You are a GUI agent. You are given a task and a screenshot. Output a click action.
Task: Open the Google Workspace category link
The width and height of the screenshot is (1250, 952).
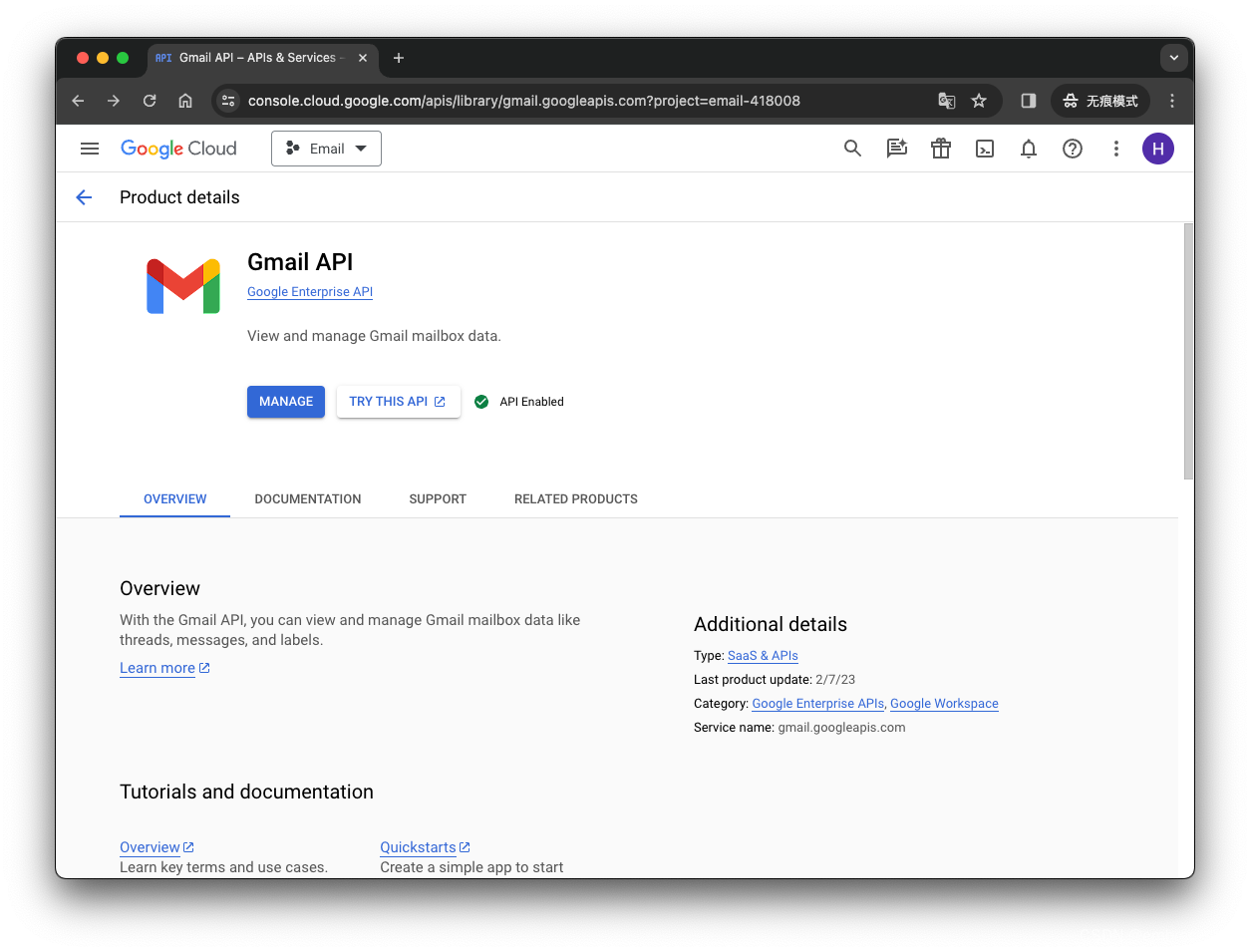point(944,704)
